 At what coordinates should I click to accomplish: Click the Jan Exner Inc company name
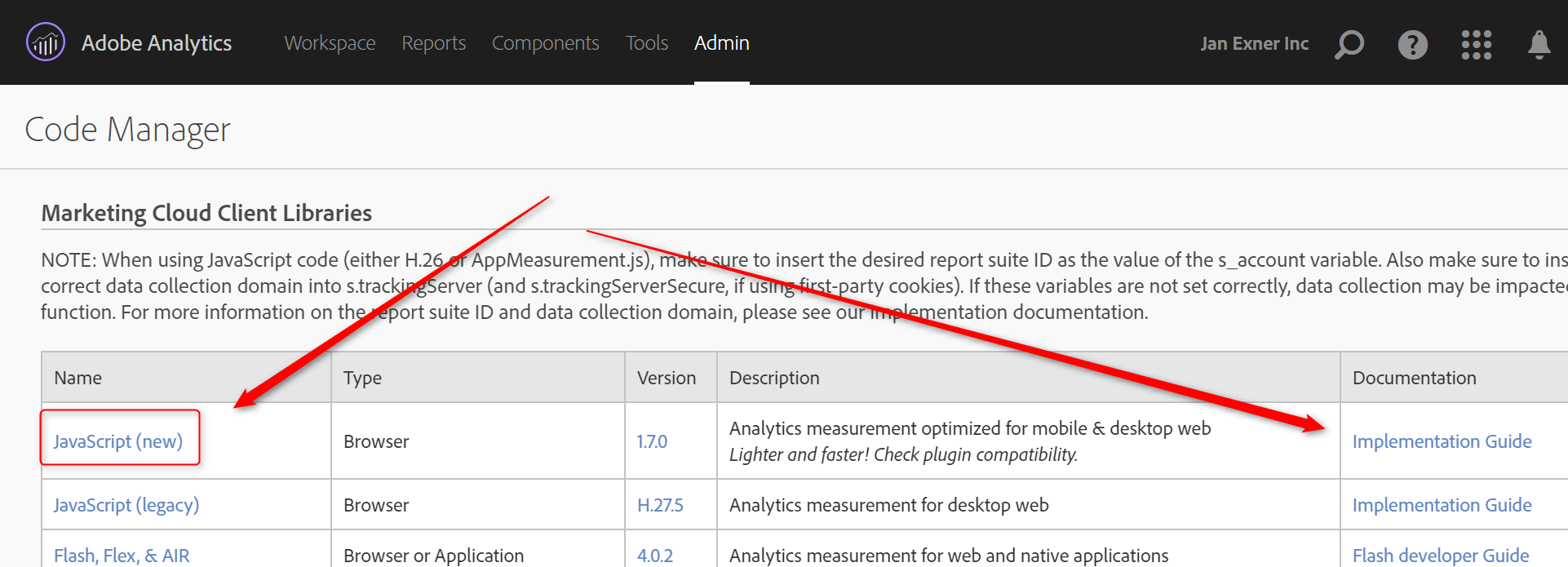1254,44
